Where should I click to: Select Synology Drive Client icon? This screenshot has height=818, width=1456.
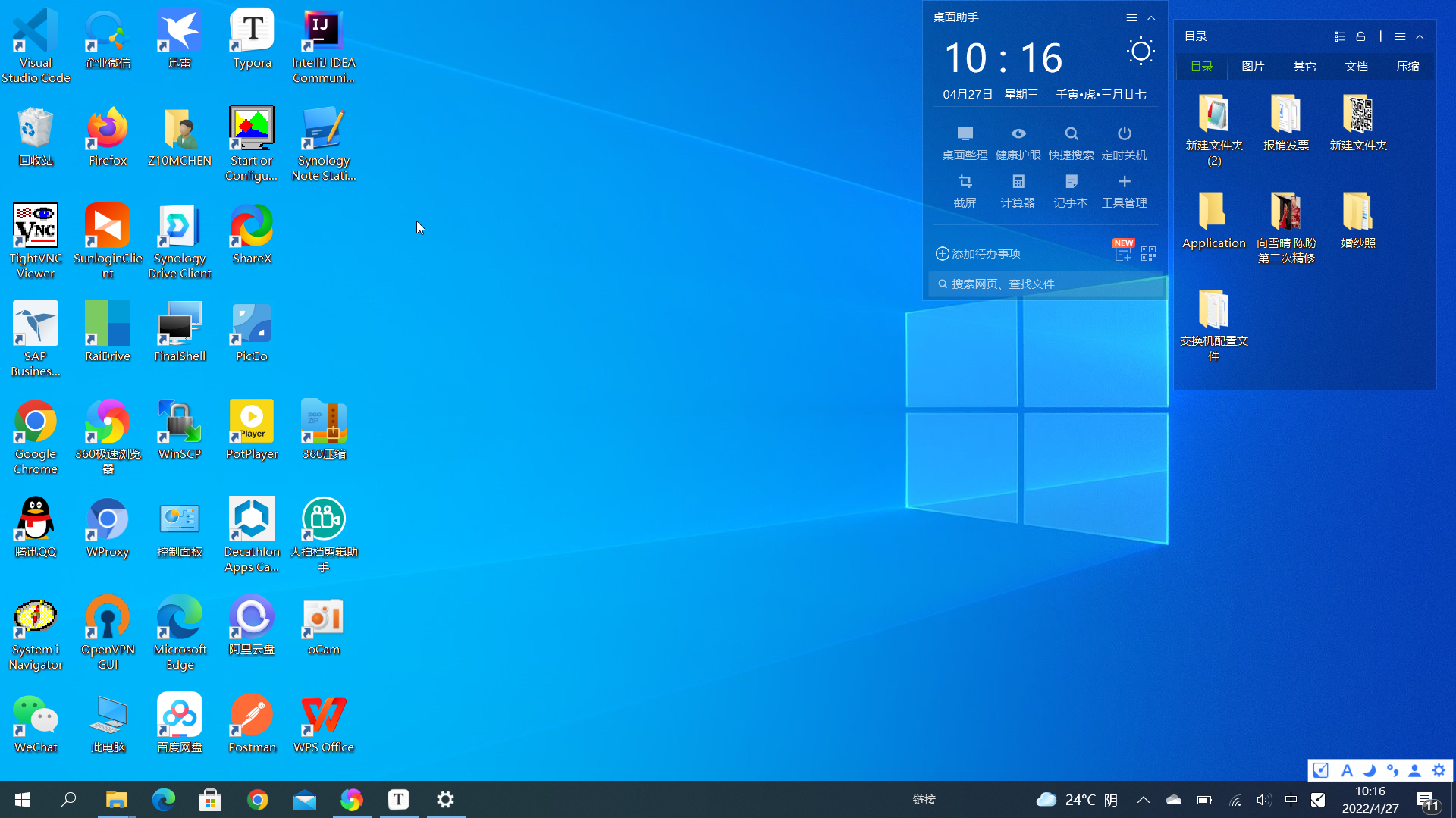[x=180, y=241]
